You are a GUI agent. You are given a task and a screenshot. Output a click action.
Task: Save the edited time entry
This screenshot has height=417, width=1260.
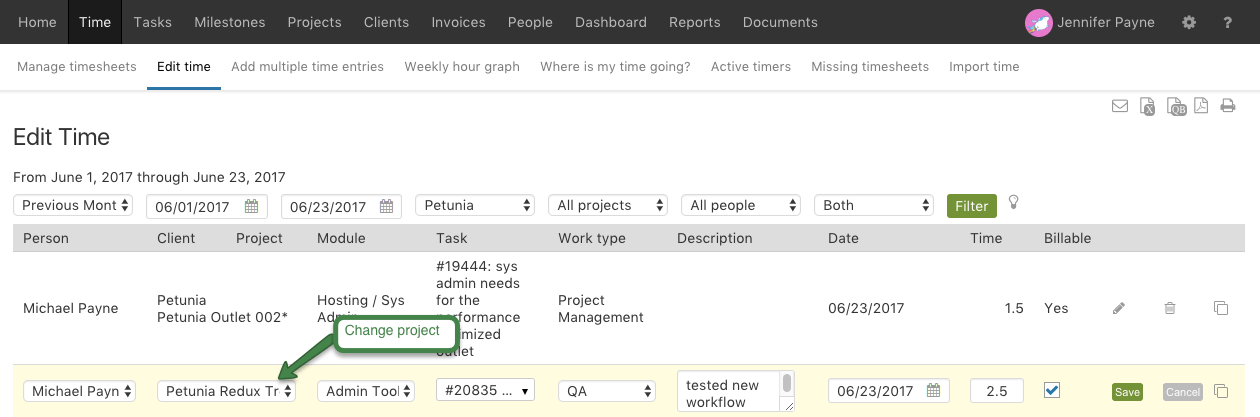coord(1127,392)
